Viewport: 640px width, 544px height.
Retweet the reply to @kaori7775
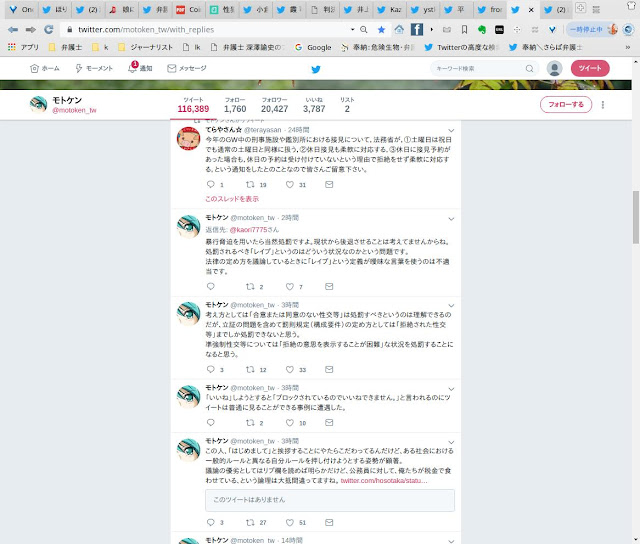click(250, 286)
